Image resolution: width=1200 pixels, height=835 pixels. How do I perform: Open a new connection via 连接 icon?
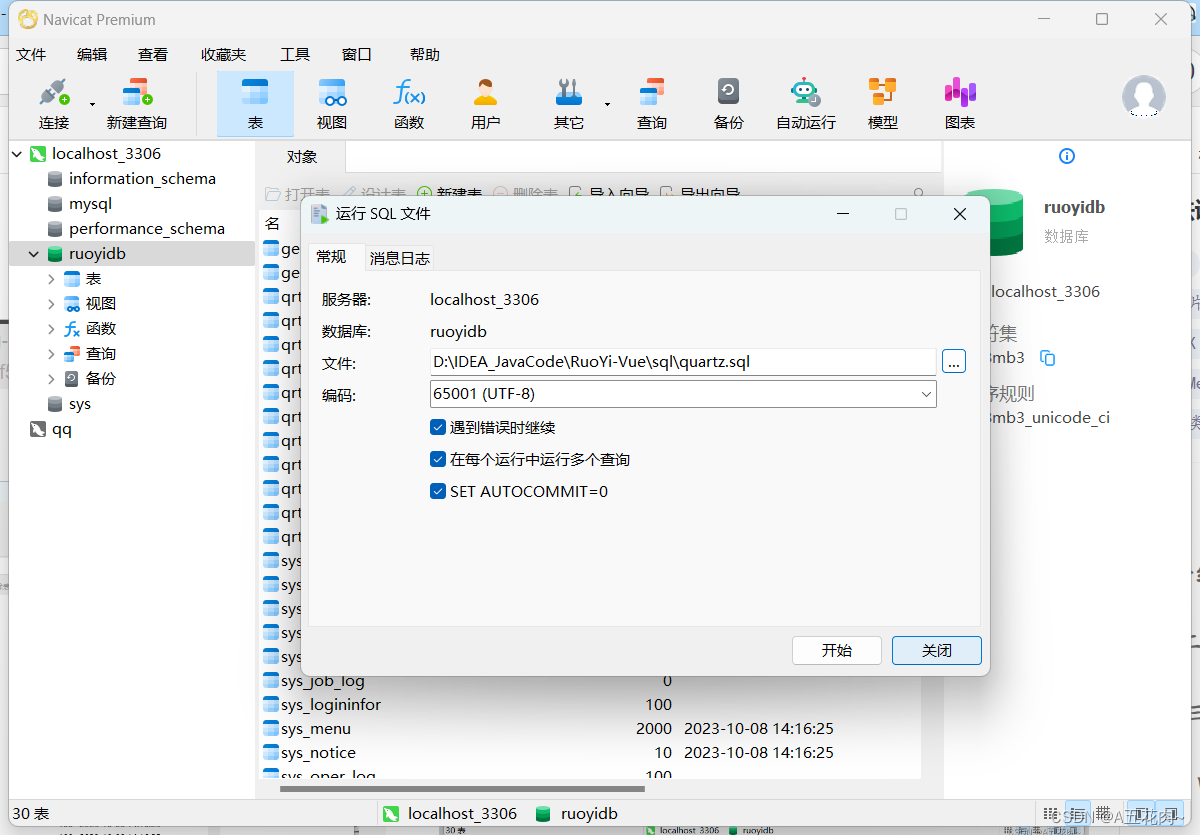(x=55, y=100)
